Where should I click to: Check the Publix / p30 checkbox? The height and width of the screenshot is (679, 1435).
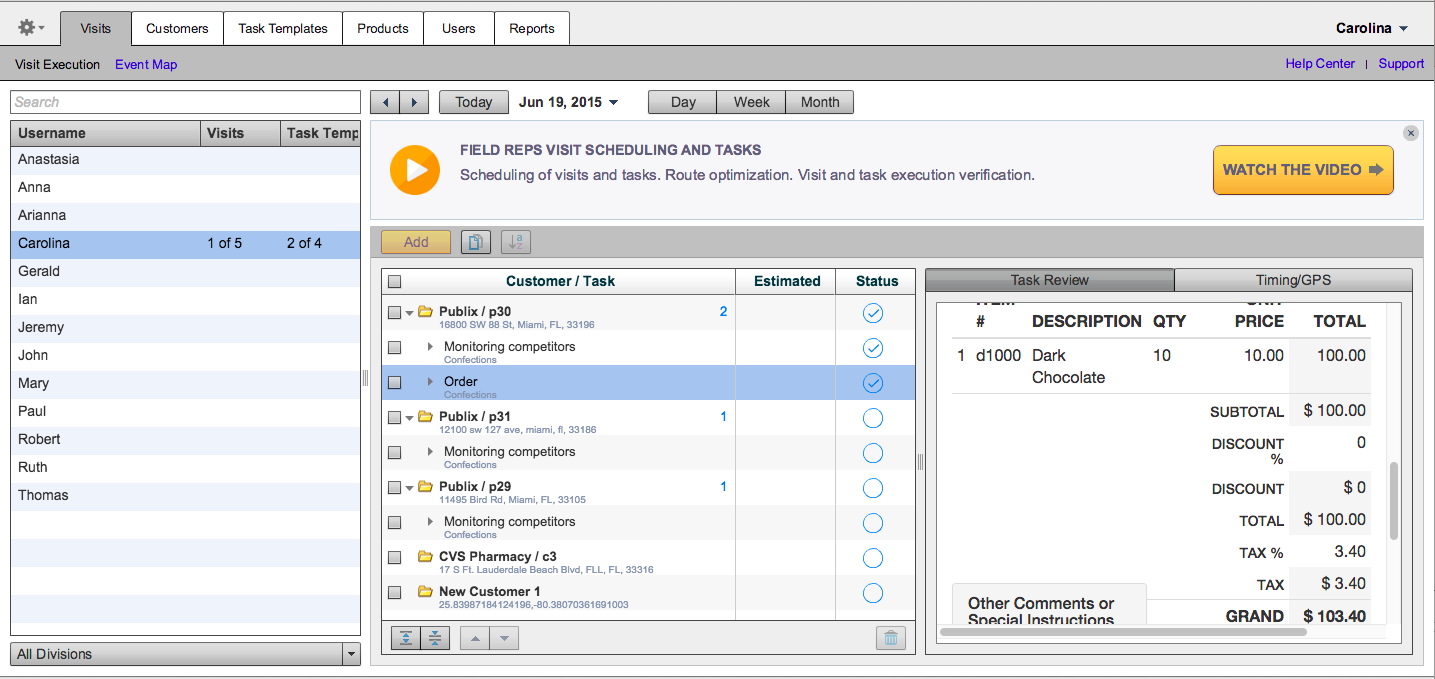tap(395, 313)
